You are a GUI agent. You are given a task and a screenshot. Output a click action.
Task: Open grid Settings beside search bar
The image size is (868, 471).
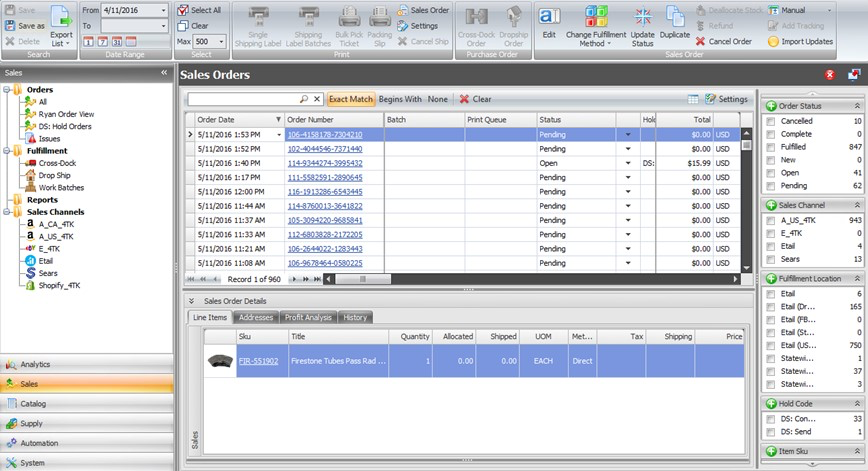pos(726,99)
